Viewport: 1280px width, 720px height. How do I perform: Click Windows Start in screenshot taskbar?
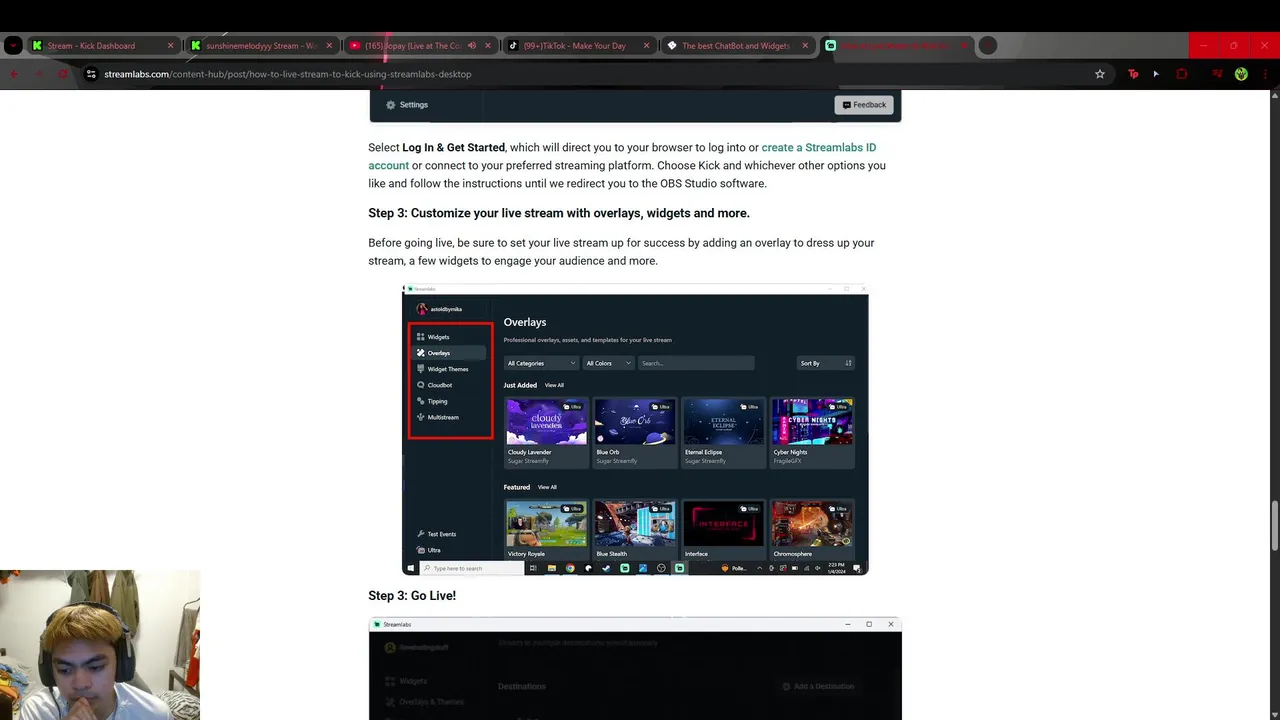coord(410,568)
